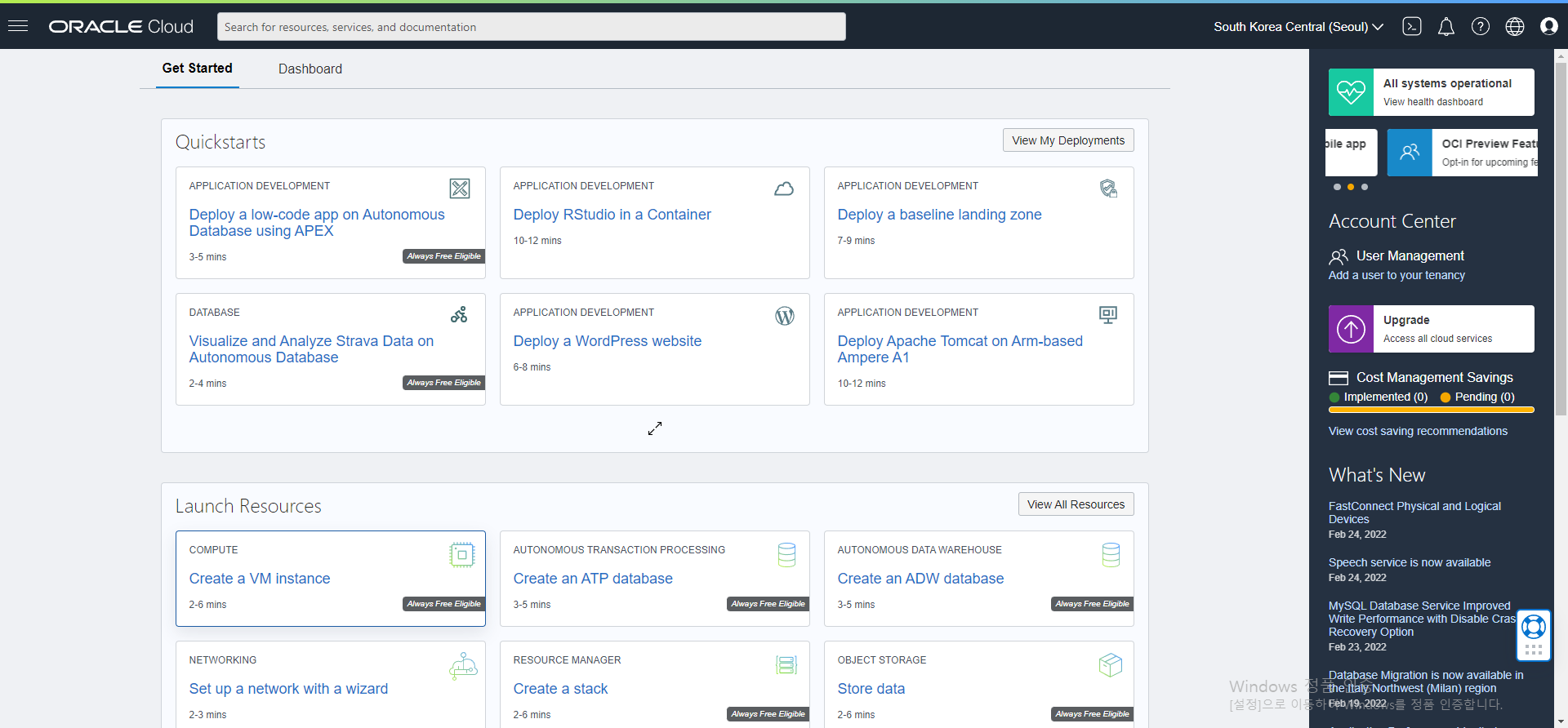
Task: Click Set up a network with a wizard
Action: tap(288, 689)
